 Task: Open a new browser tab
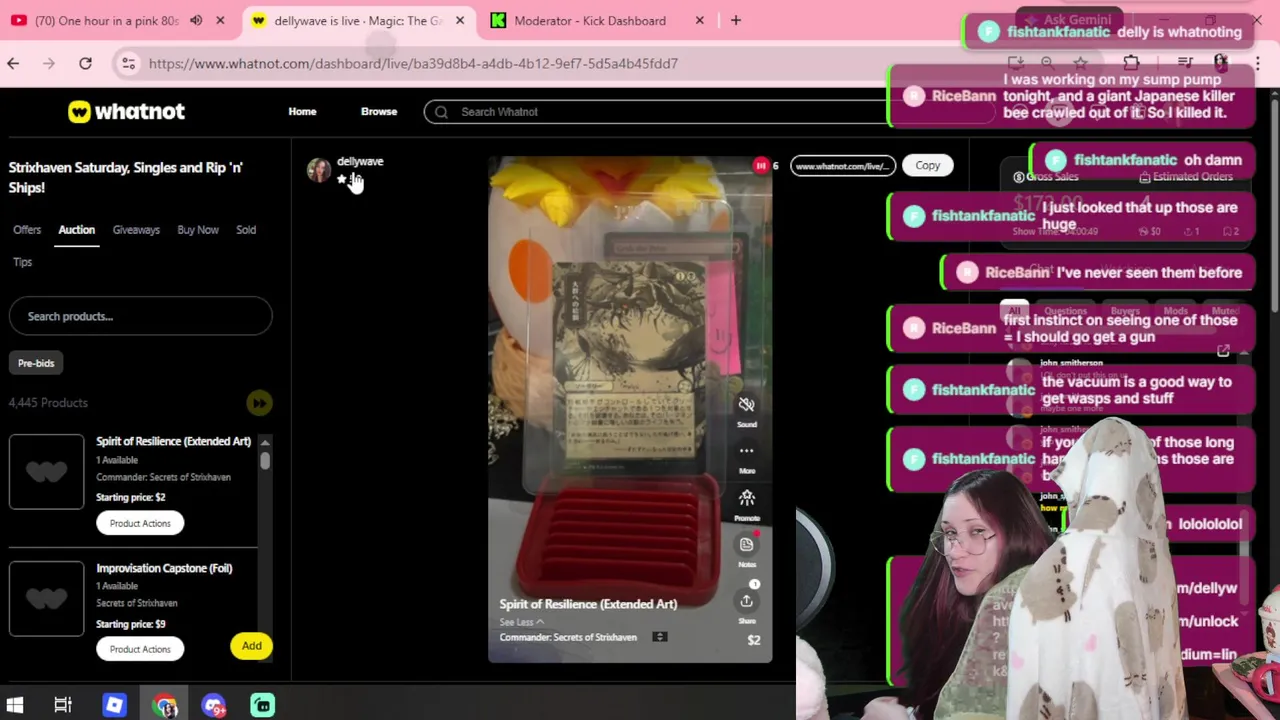(x=736, y=20)
